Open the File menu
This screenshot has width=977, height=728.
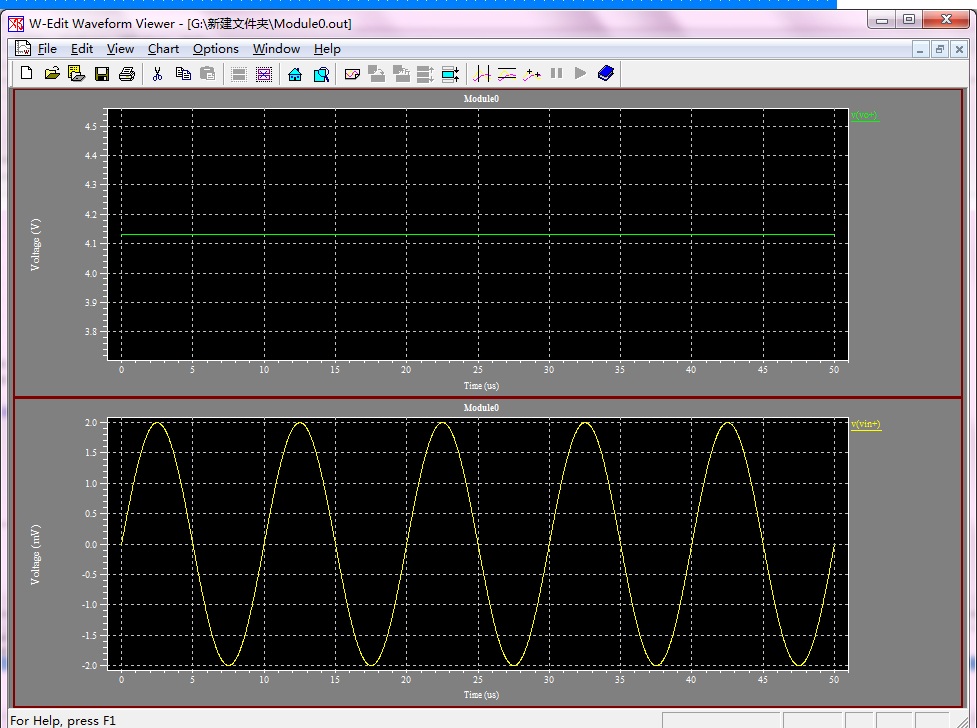point(47,48)
